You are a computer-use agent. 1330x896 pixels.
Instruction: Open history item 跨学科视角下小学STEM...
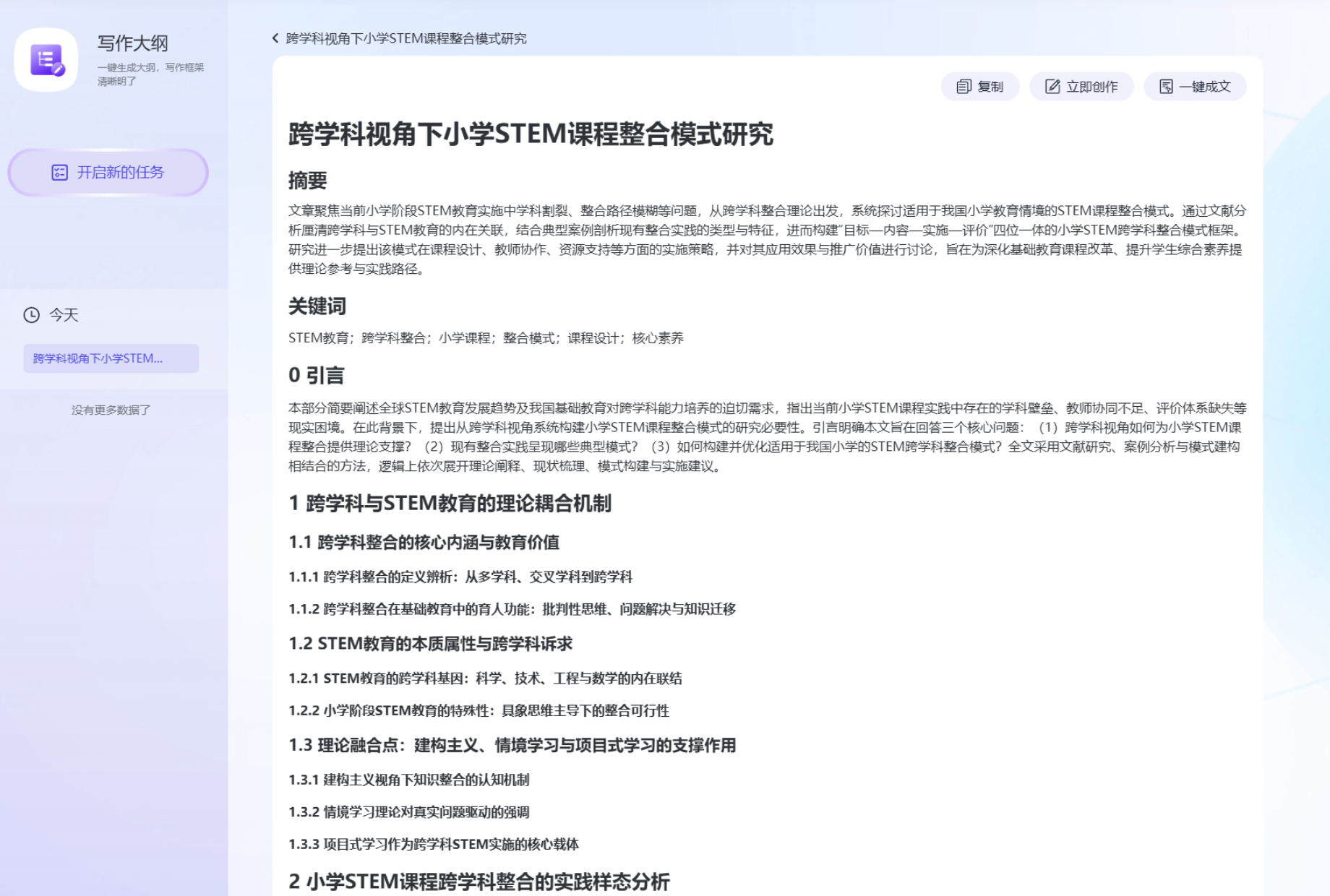(x=111, y=358)
